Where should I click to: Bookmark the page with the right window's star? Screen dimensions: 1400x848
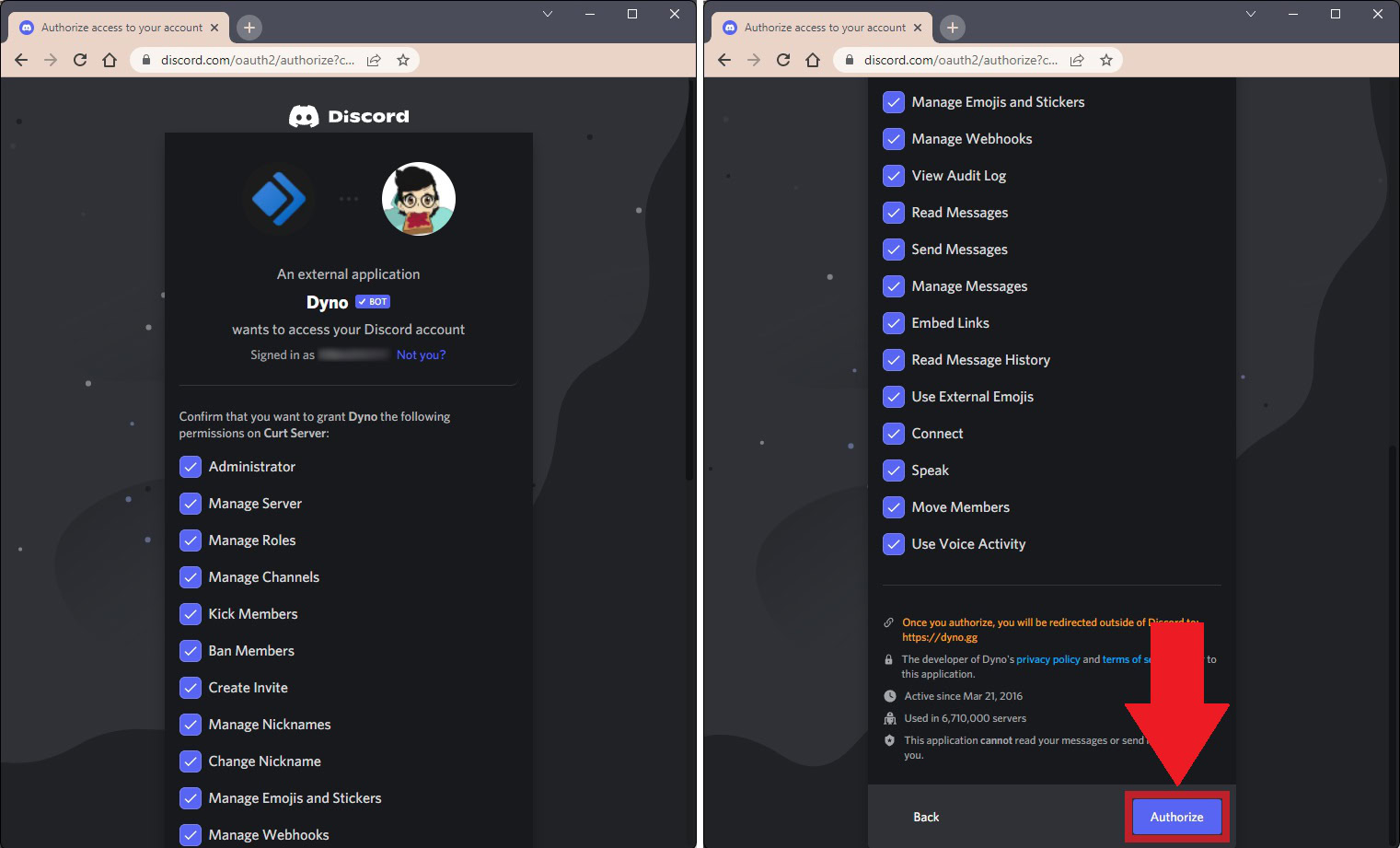click(x=1106, y=60)
